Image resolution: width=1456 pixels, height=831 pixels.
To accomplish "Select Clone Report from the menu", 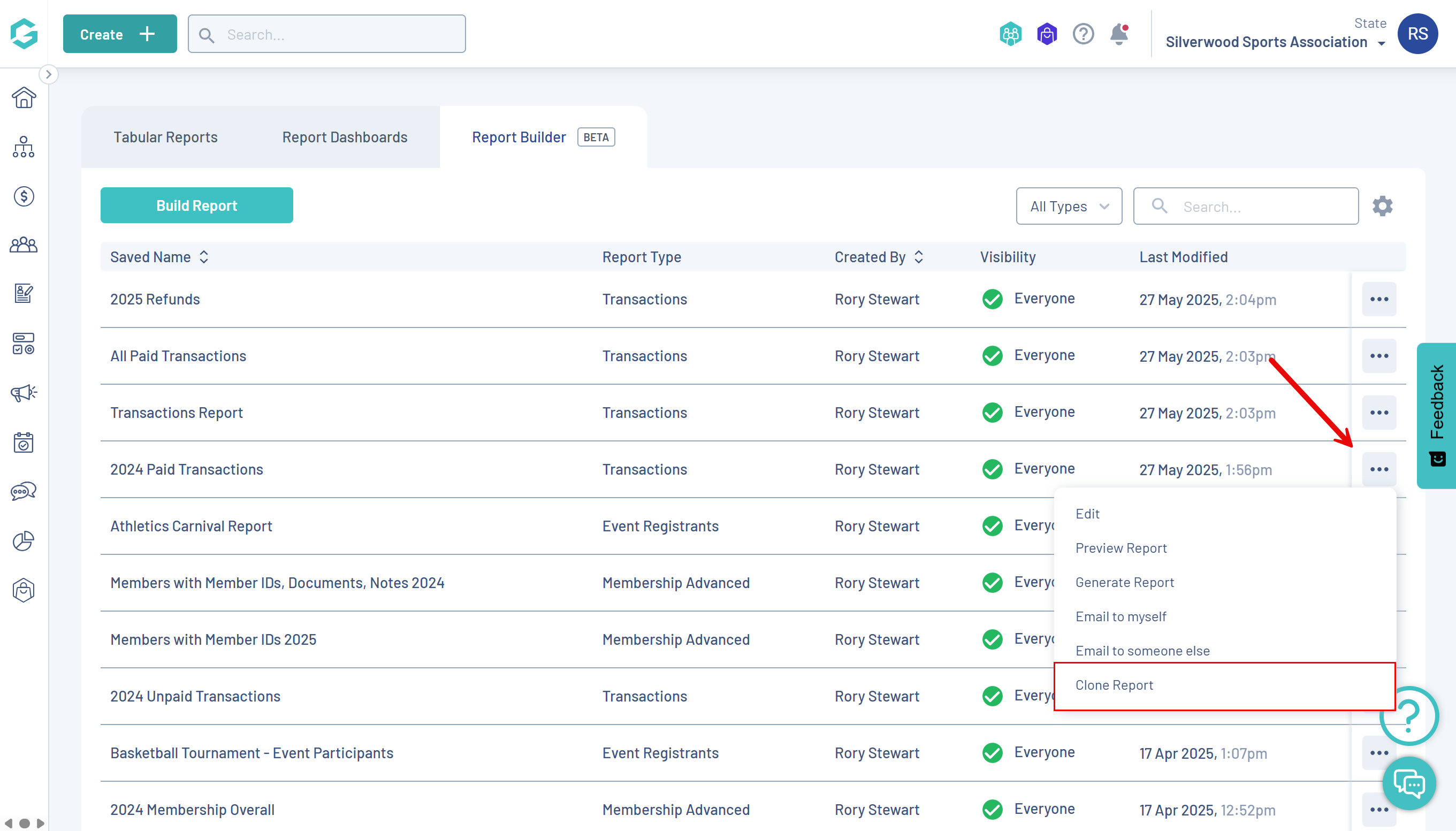I will pyautogui.click(x=1114, y=685).
